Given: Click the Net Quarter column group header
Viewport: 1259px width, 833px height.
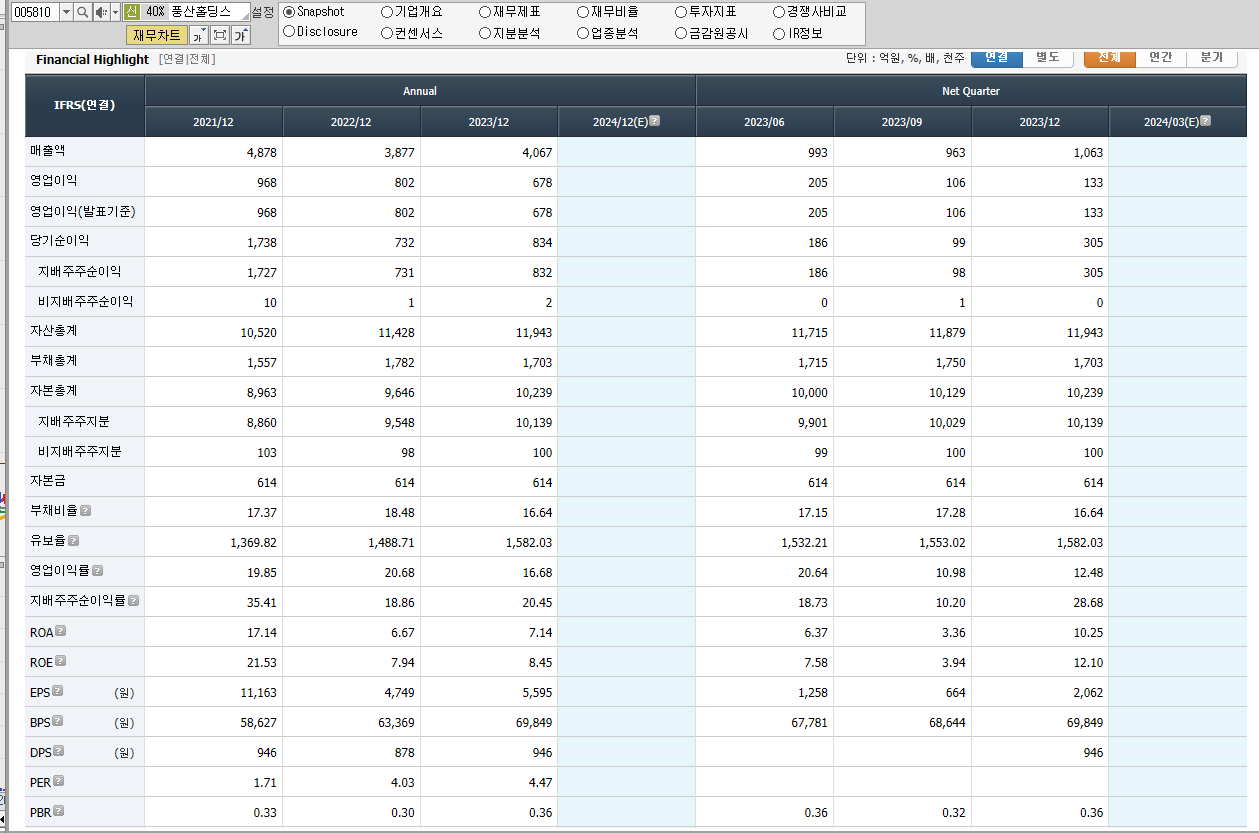Looking at the screenshot, I should click(971, 91).
